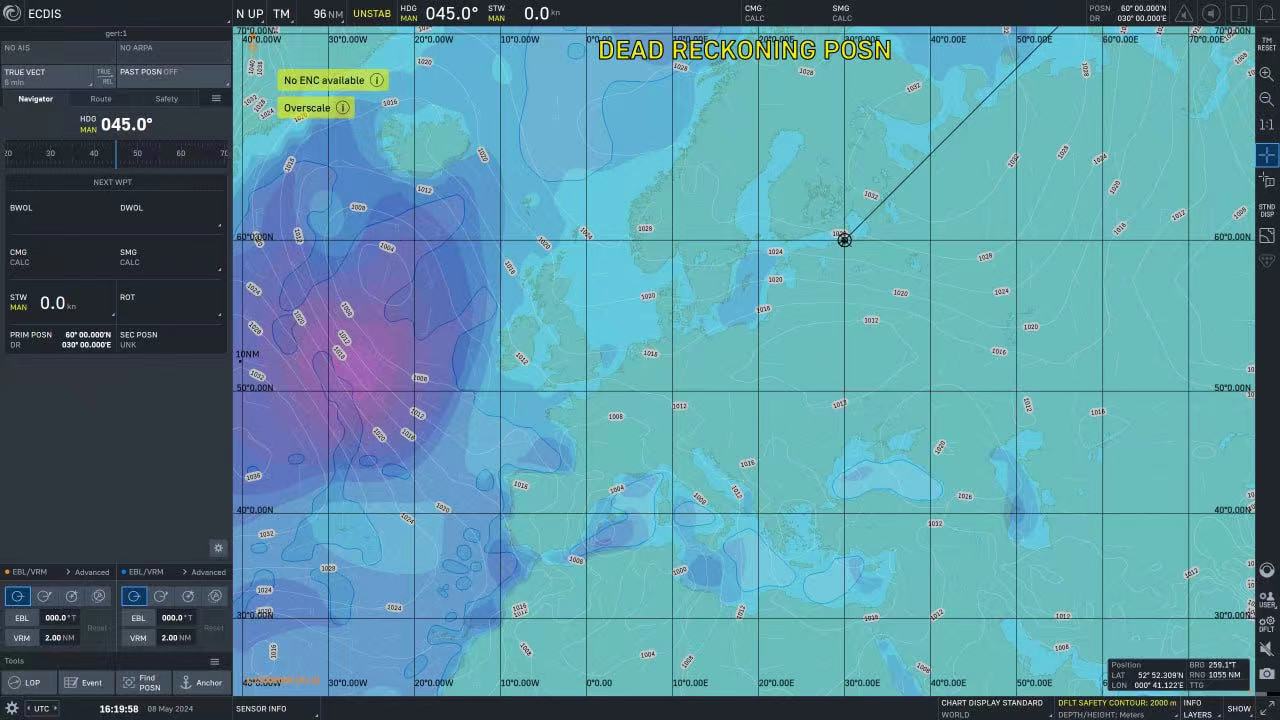Screen dimensions: 1280x720
Task: Expand the second EBL/VRM Advanced options
Action: click(203, 572)
